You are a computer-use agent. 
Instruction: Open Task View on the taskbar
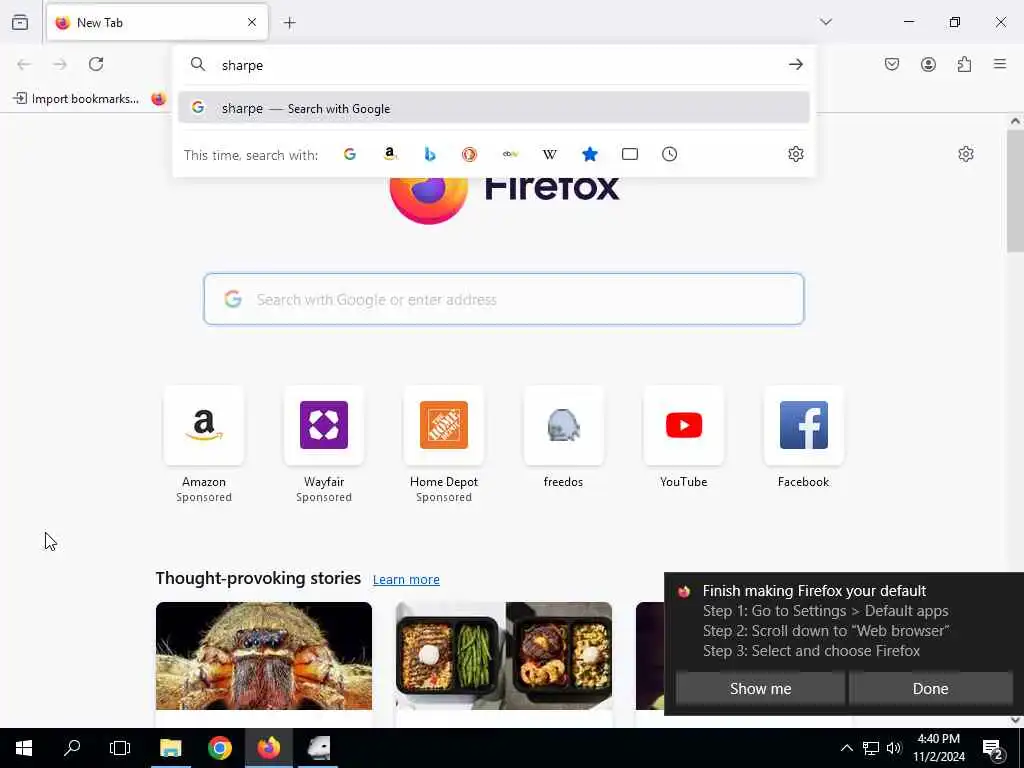tap(120, 748)
